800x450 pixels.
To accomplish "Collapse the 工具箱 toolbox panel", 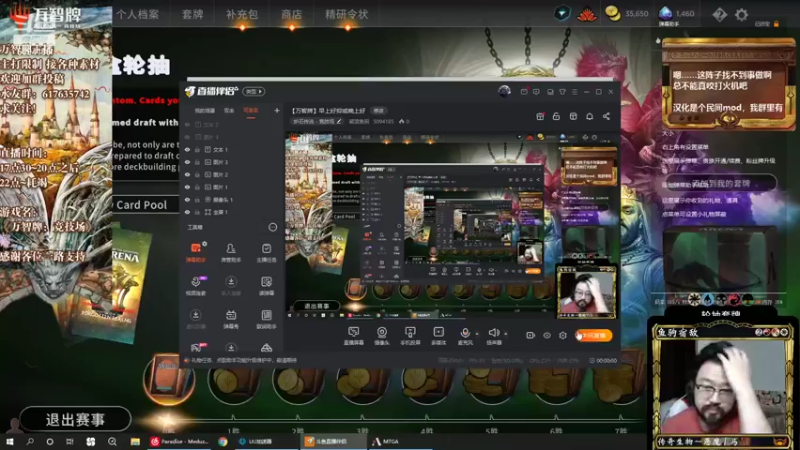I will [x=272, y=227].
